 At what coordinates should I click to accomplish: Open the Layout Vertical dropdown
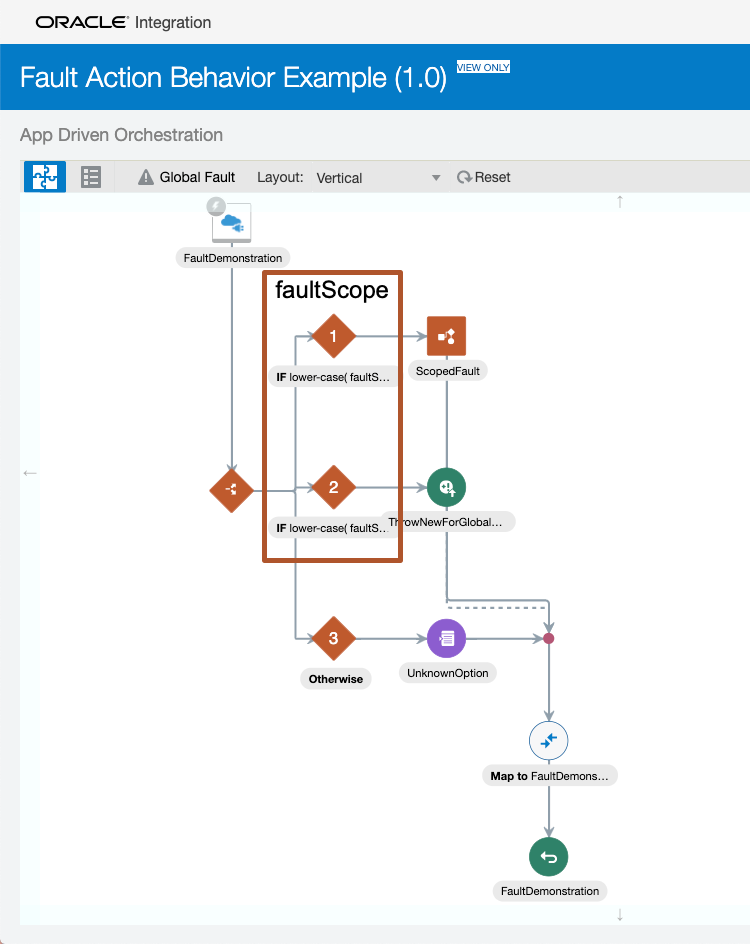pyautogui.click(x=379, y=178)
